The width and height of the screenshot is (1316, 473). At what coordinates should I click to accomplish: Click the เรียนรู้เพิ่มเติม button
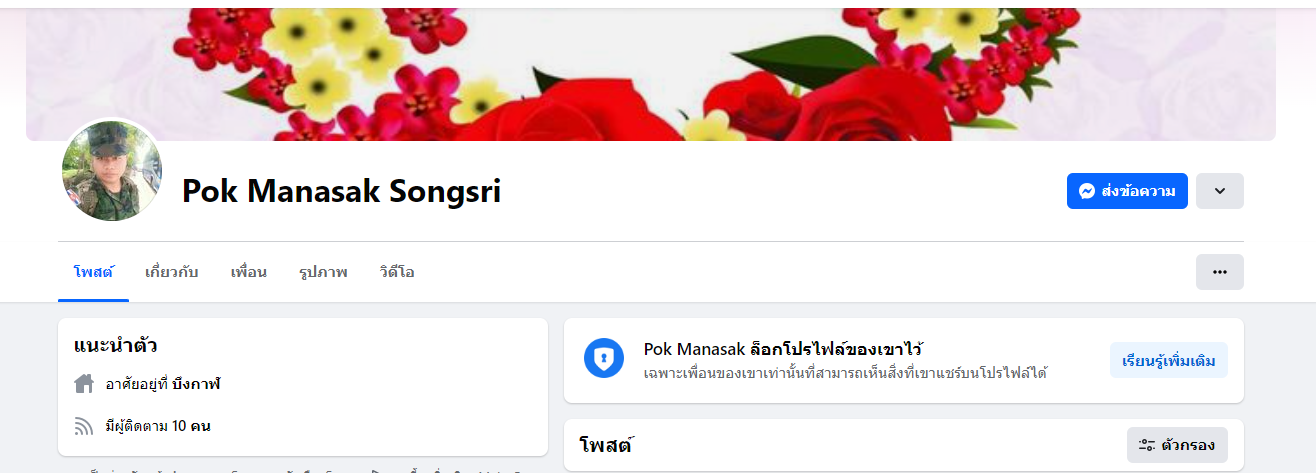(1168, 360)
